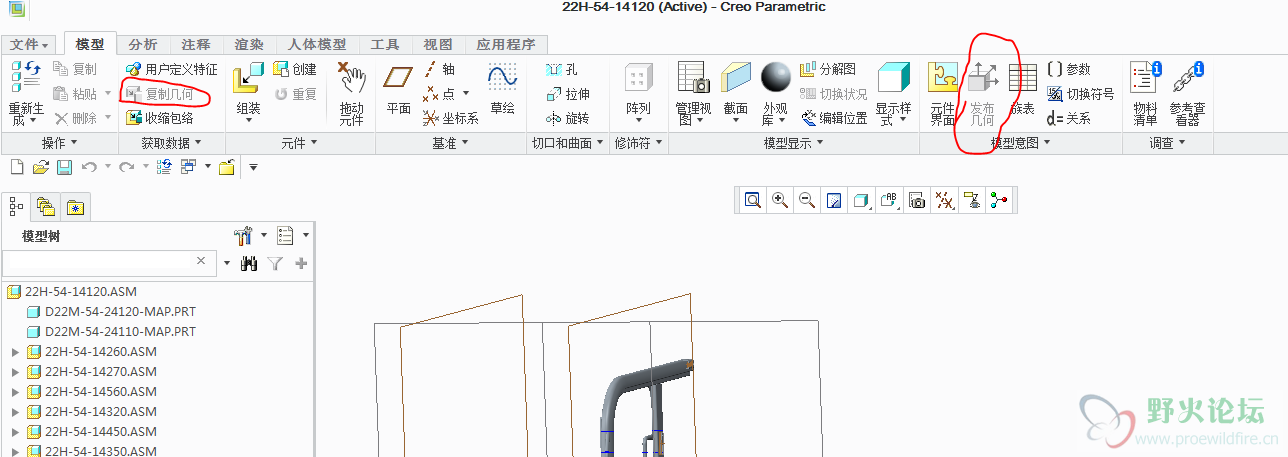Click the 组装 (Assemble) icon
Screen dimensions: 1288x457
pyautogui.click(x=248, y=77)
